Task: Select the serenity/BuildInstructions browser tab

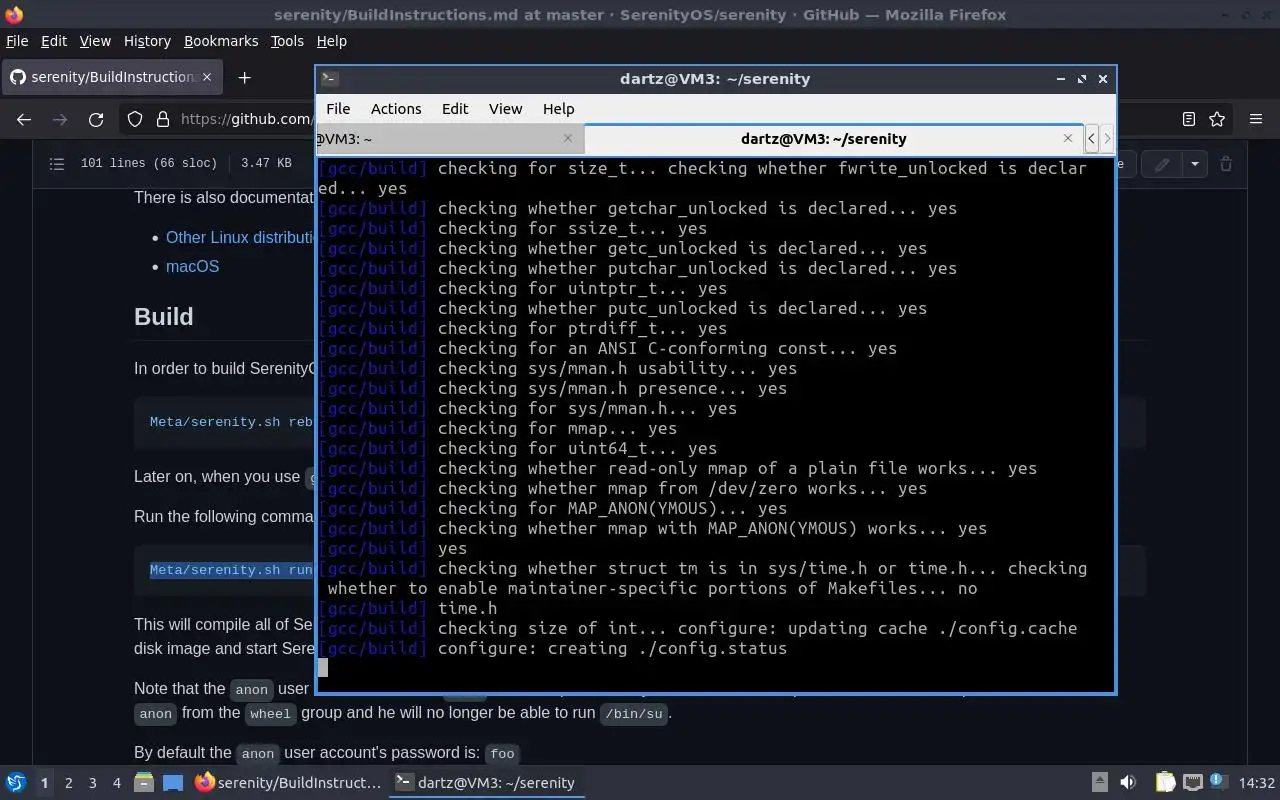Action: coord(112,77)
